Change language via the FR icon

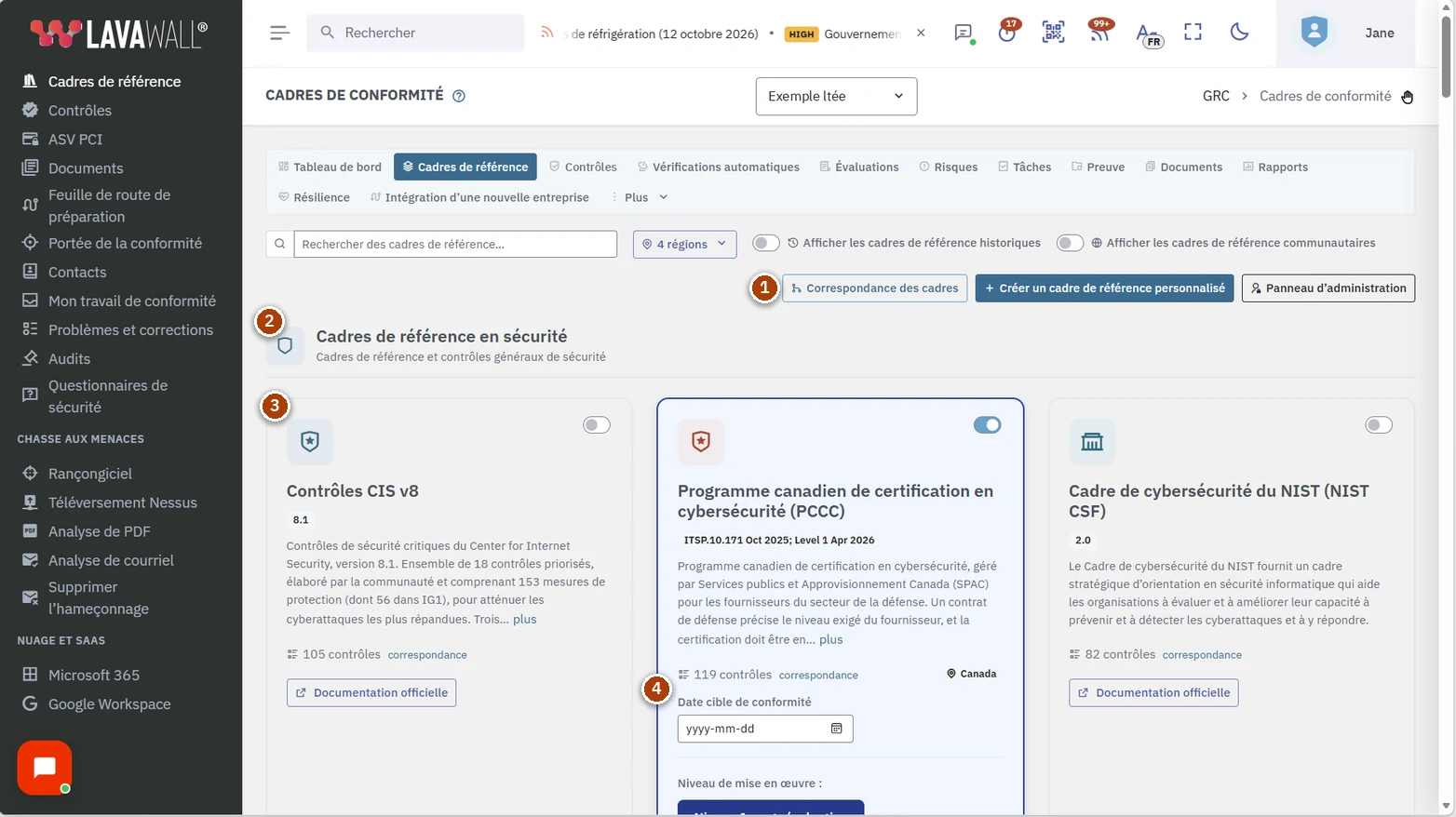pos(1148,34)
